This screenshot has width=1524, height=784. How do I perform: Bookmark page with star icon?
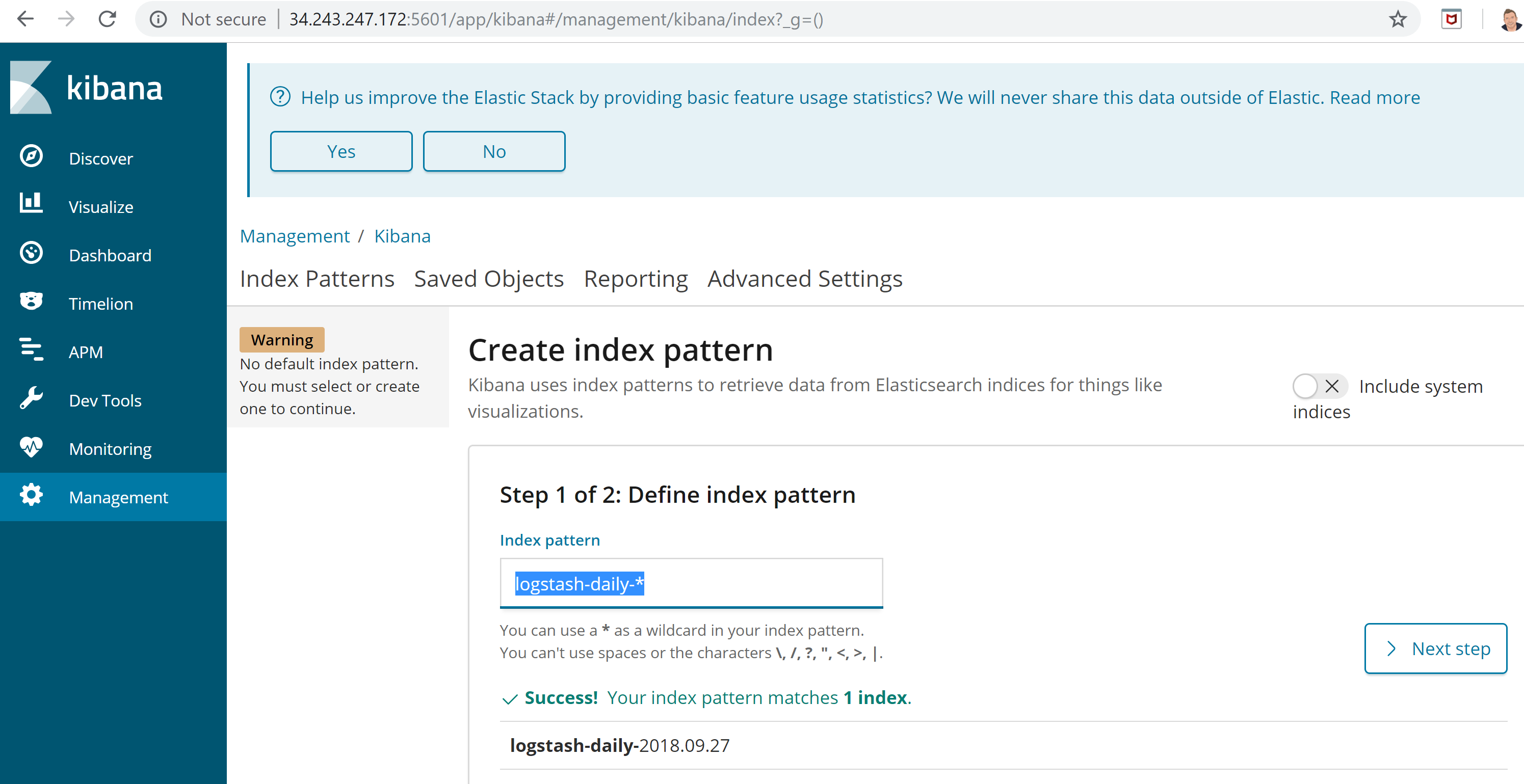[x=1398, y=19]
